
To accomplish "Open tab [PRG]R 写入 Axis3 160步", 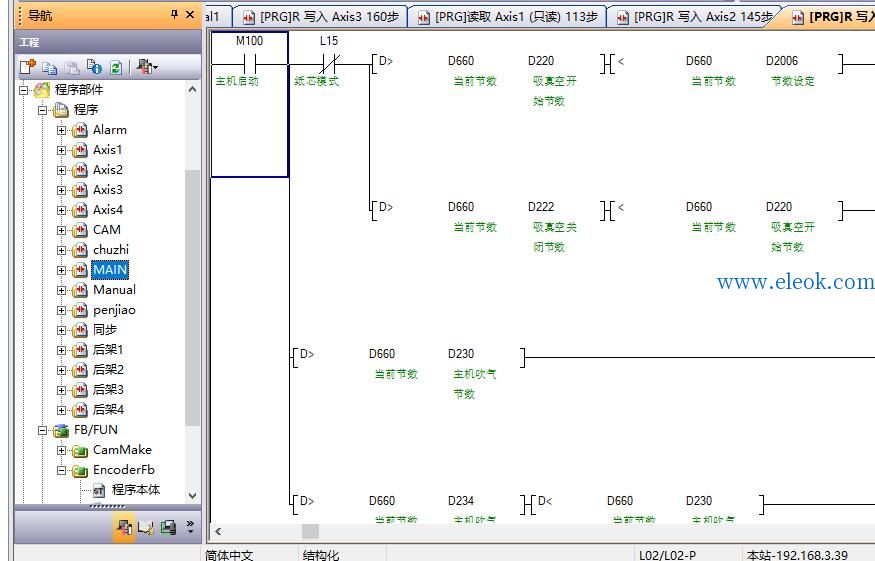I will pyautogui.click(x=321, y=17).
